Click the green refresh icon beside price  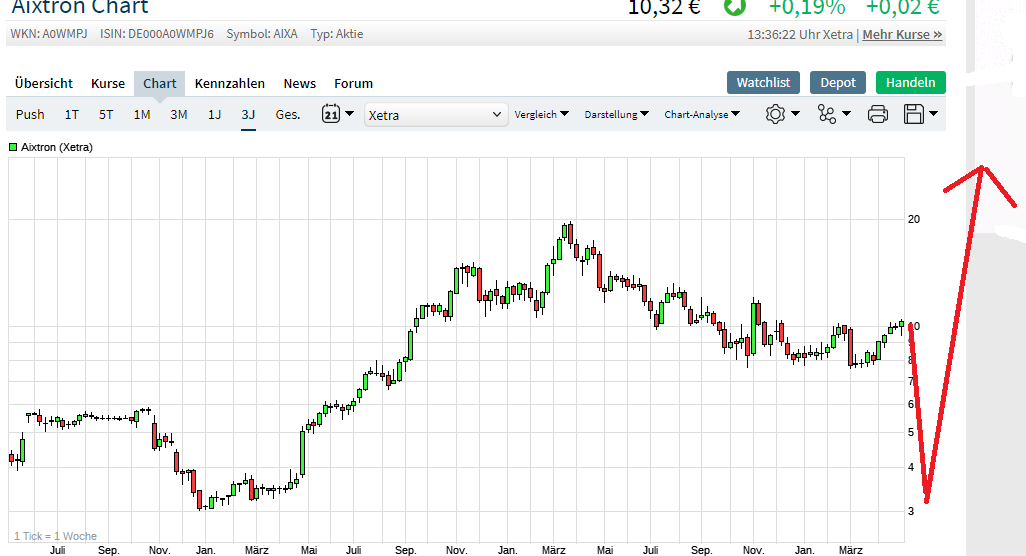pos(735,7)
